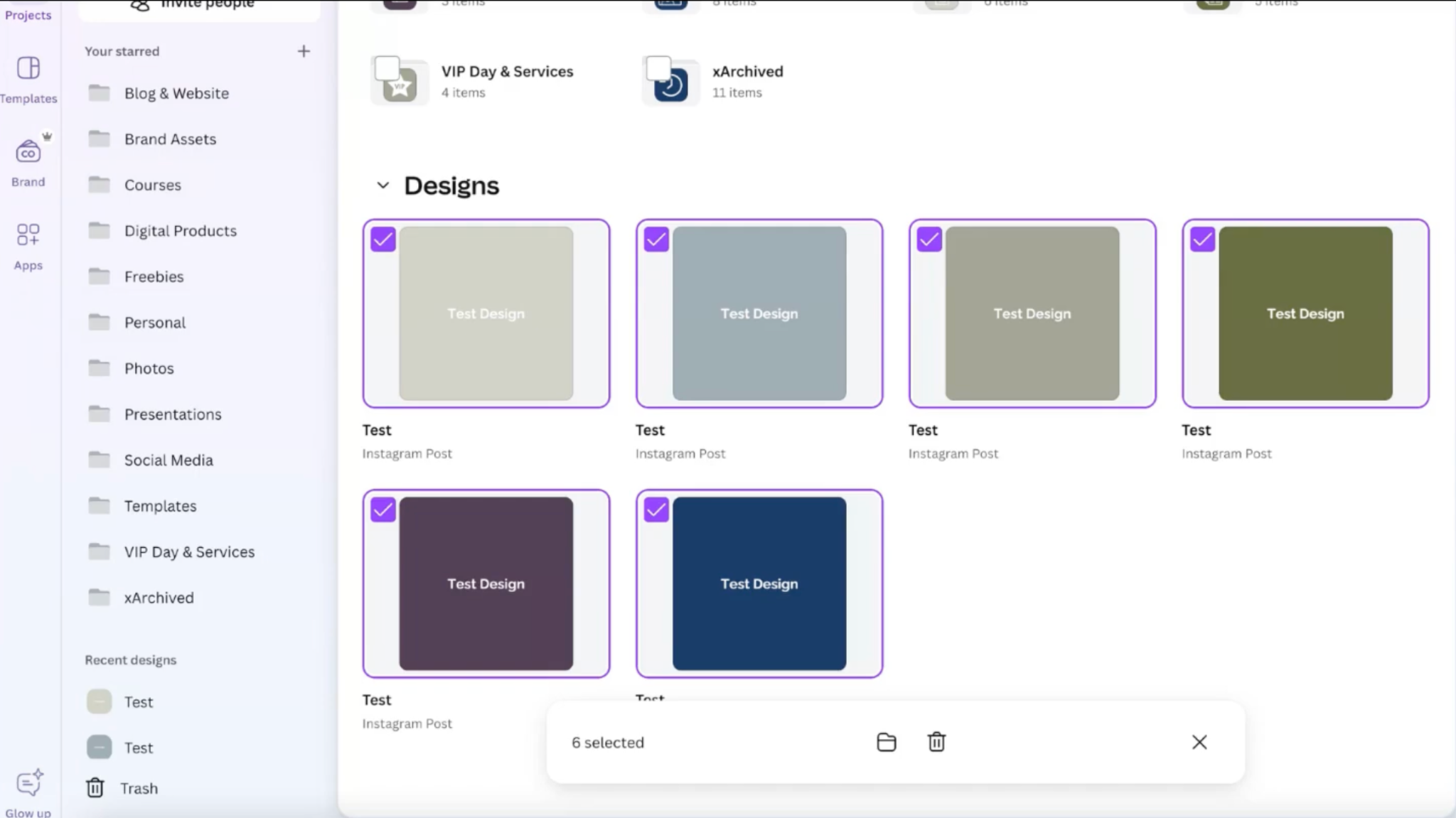The height and width of the screenshot is (818, 1456).
Task: Open the Templates icon in left rail
Action: click(x=28, y=68)
